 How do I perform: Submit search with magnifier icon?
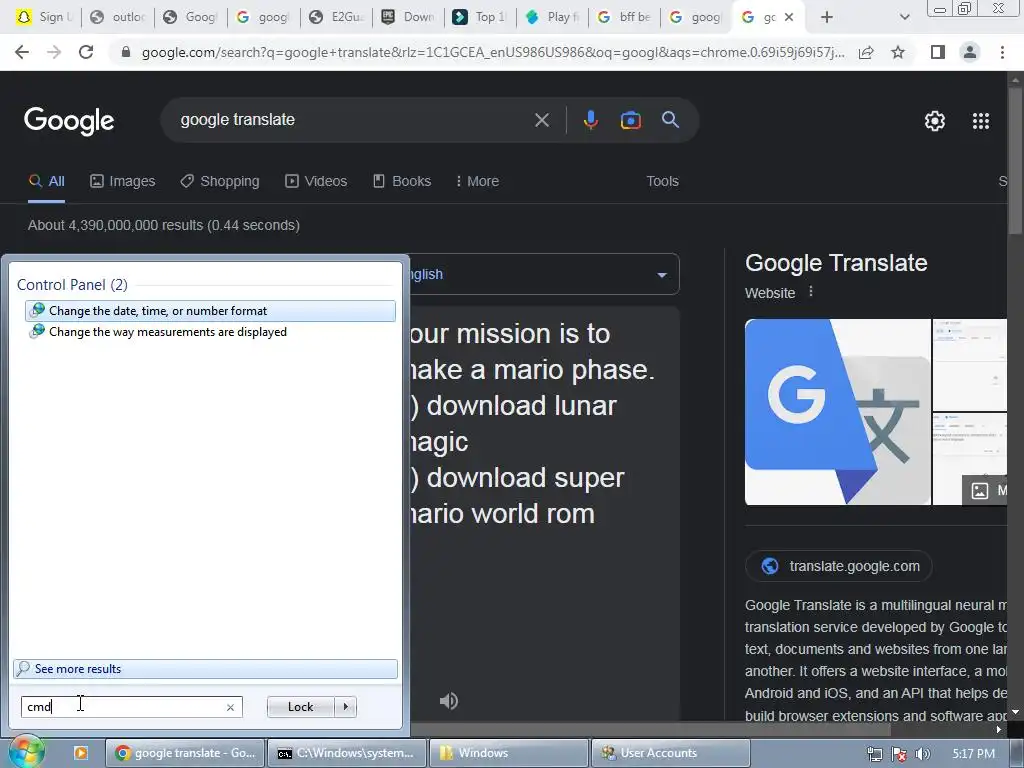pyautogui.click(x=670, y=120)
